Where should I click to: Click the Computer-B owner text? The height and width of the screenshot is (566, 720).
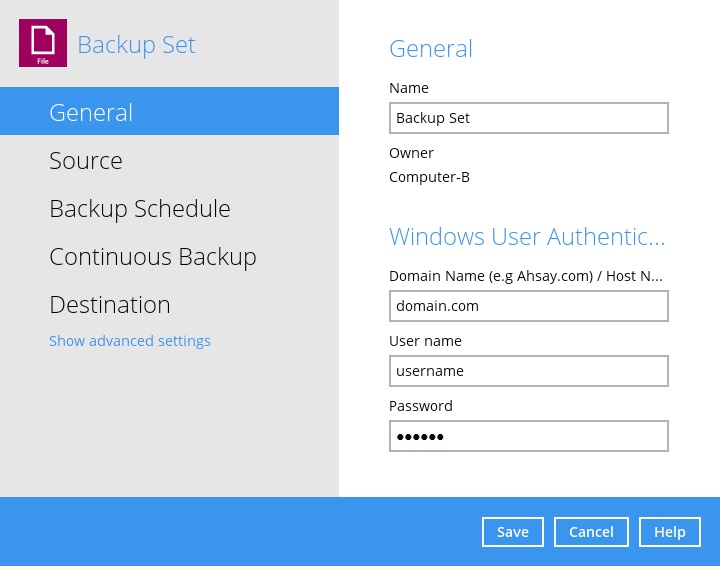(429, 177)
